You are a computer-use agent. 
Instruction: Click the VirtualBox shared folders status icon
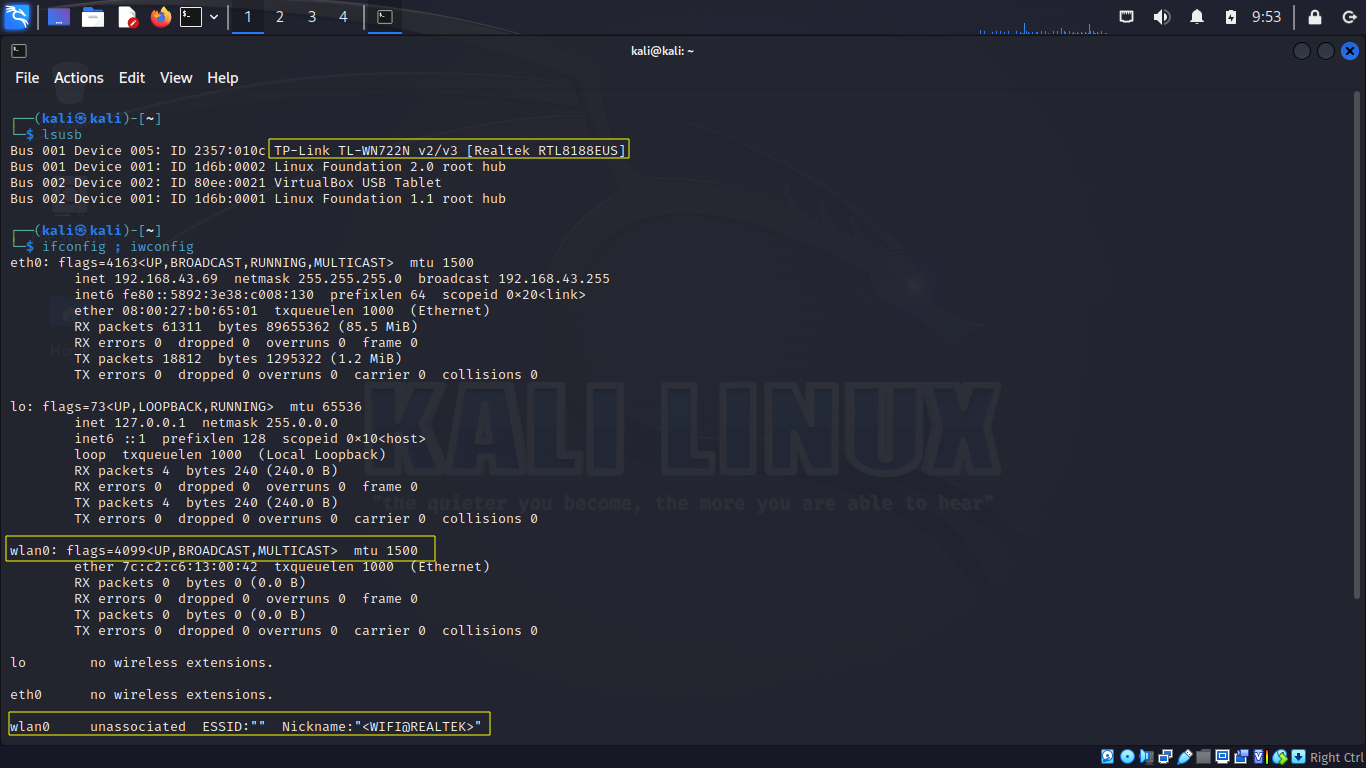pos(1204,757)
